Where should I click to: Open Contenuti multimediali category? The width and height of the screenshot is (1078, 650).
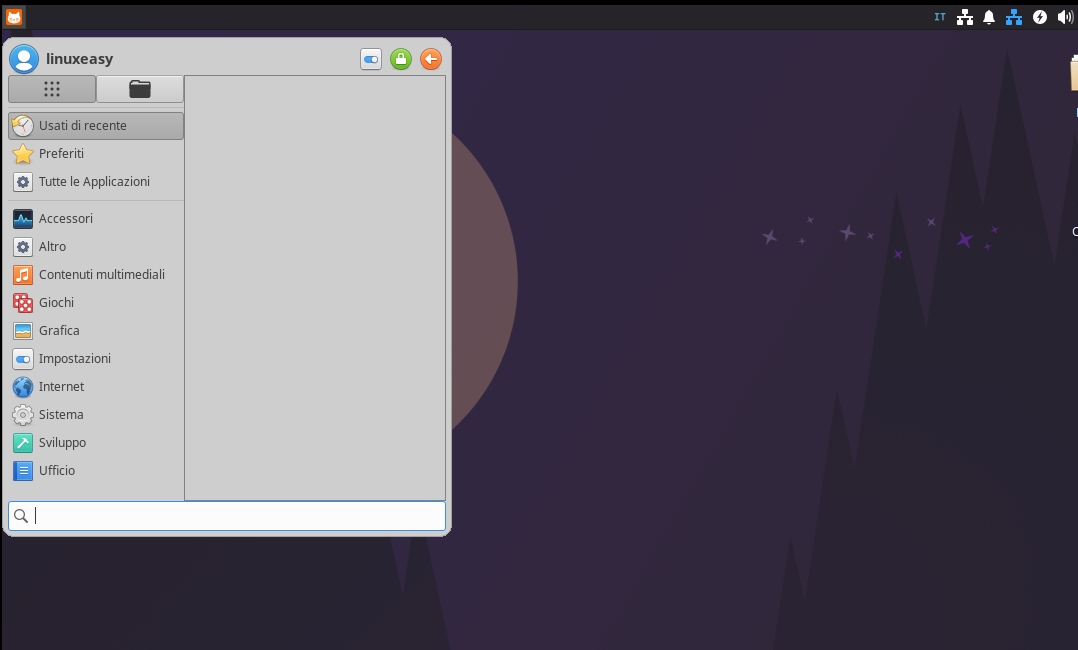click(x=96, y=274)
